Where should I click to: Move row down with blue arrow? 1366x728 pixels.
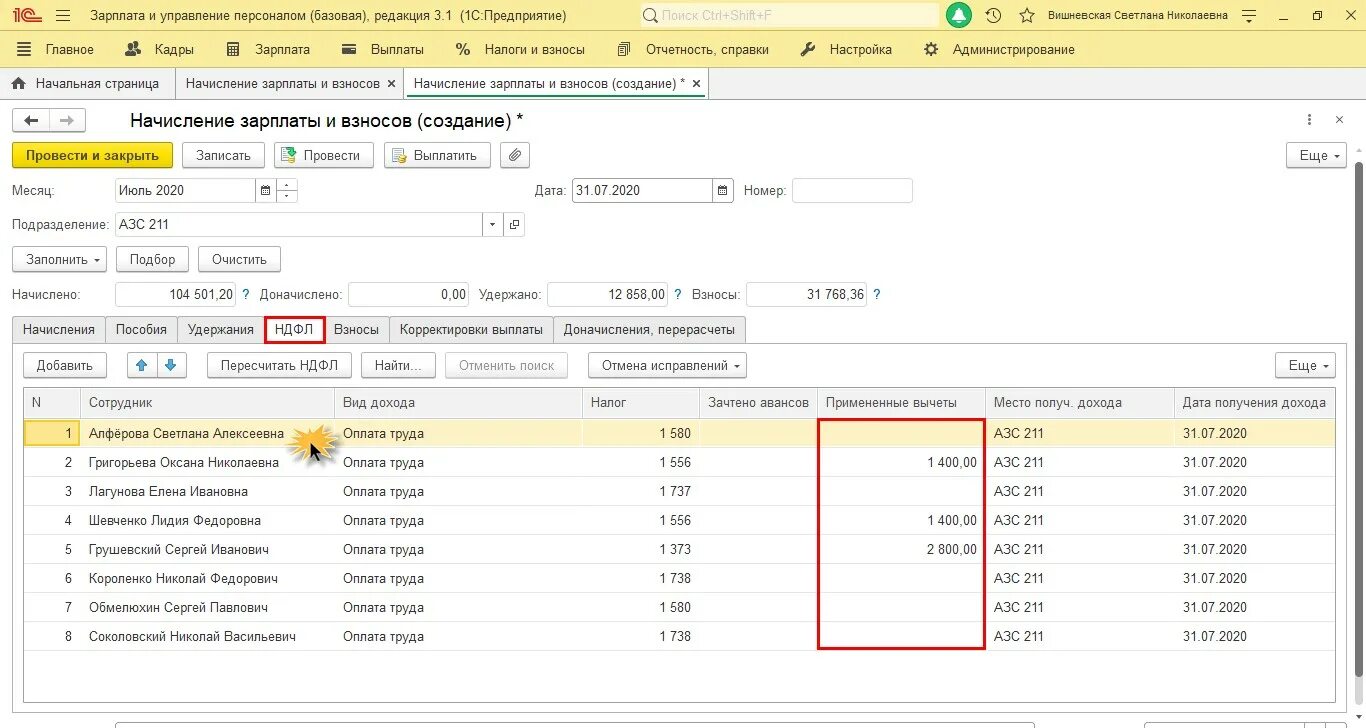[x=171, y=365]
